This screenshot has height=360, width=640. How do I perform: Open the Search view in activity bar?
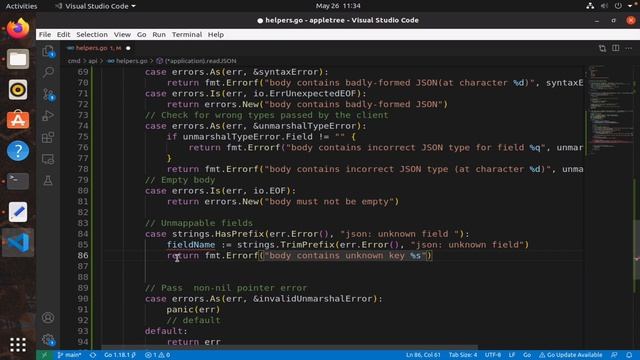tap(48, 73)
